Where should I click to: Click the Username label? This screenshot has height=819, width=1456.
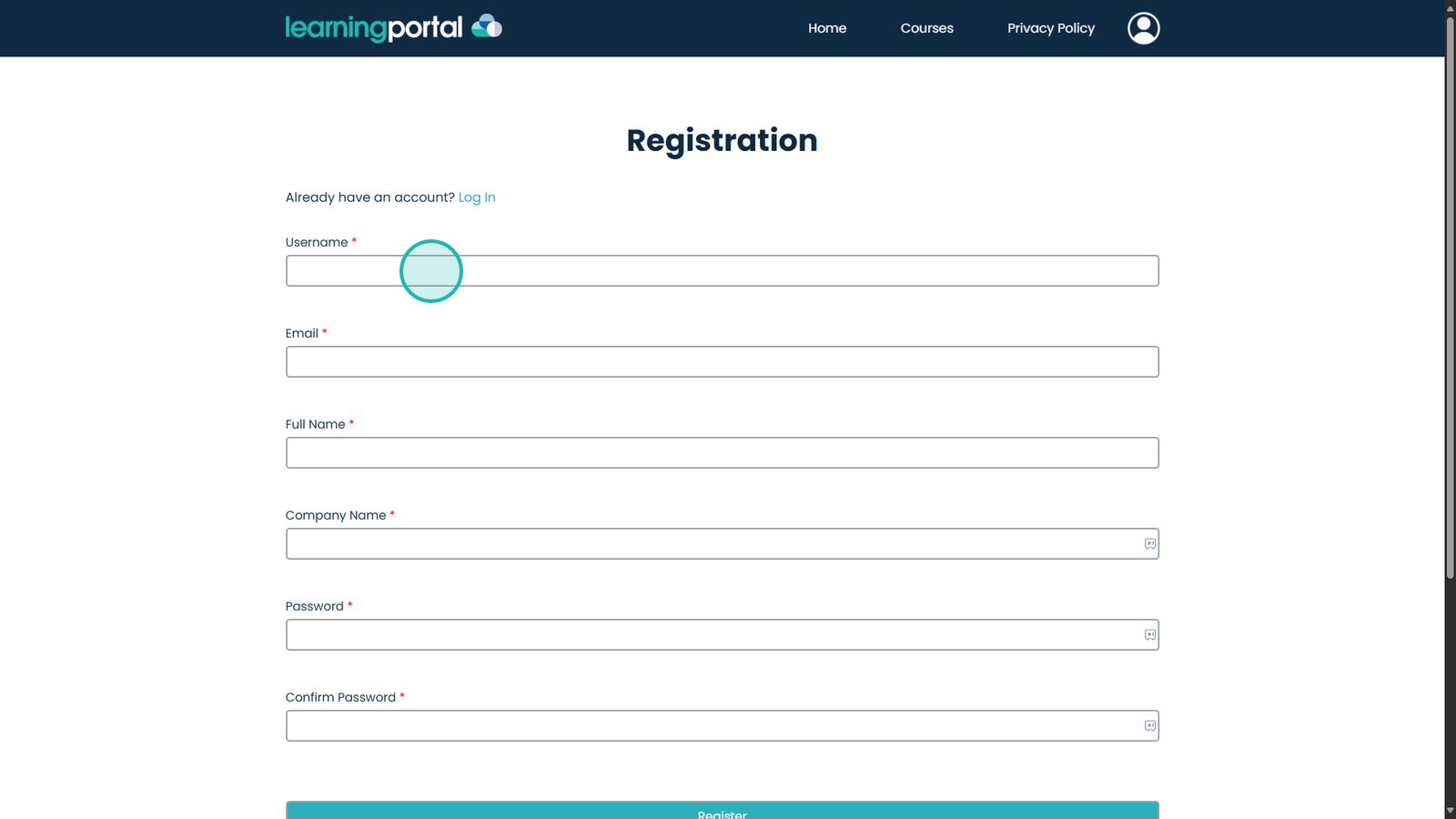point(317,242)
